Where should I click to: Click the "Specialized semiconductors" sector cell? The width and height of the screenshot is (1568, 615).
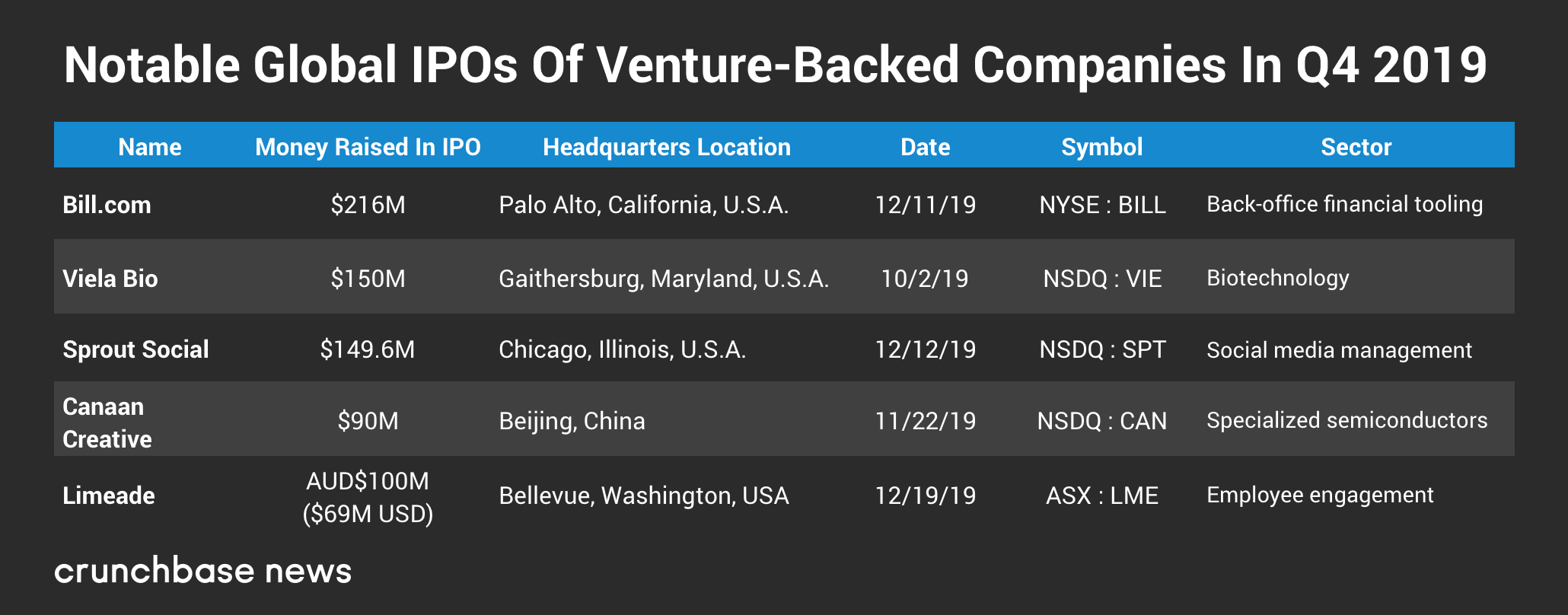coord(1347,420)
